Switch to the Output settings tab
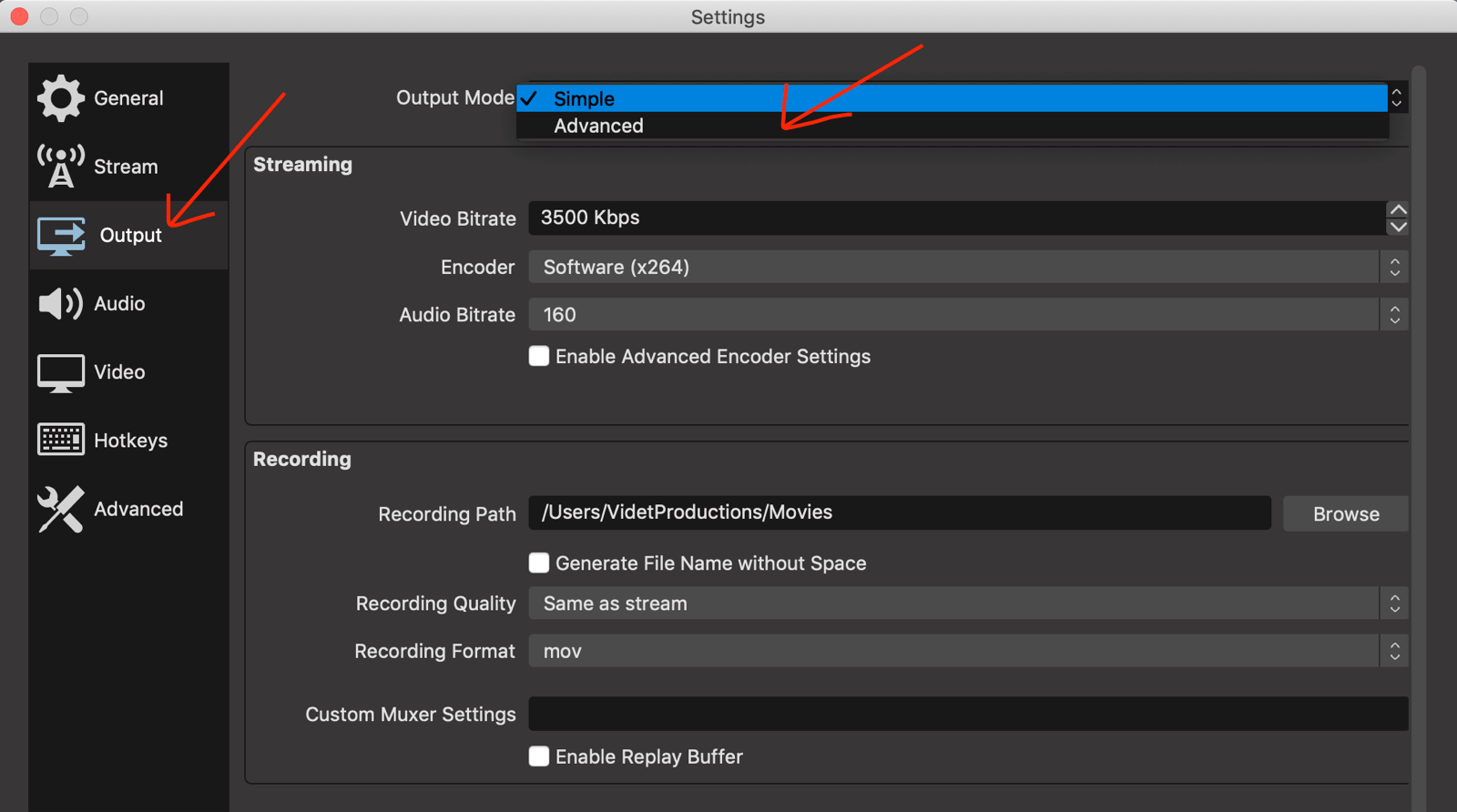 pyautogui.click(x=128, y=235)
